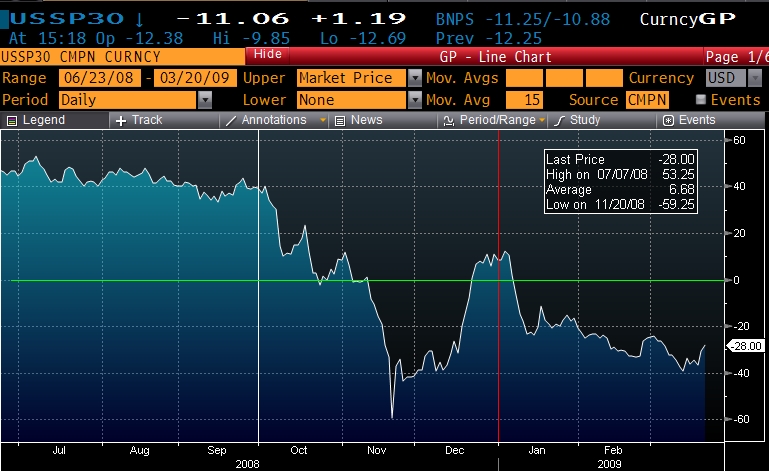This screenshot has width=769, height=471.
Task: Enable the Events checkbox
Action: pyautogui.click(x=700, y=99)
